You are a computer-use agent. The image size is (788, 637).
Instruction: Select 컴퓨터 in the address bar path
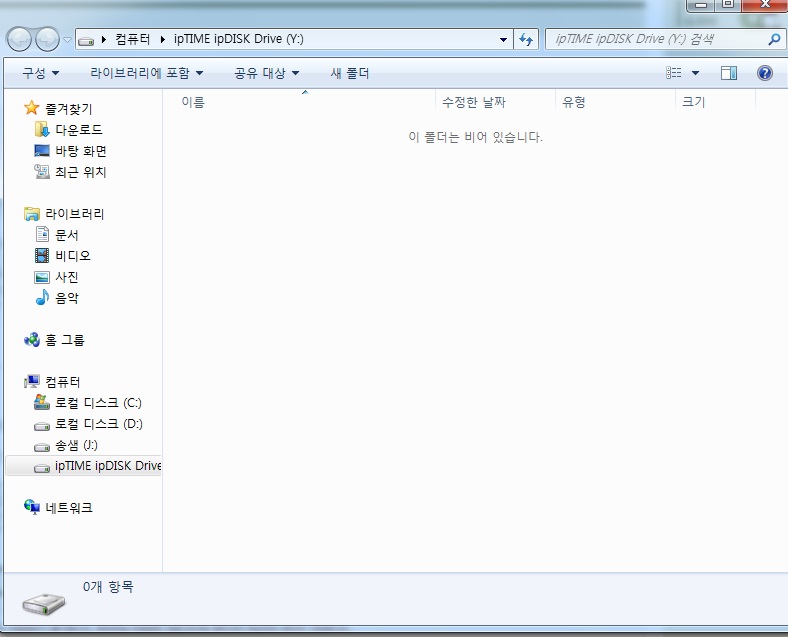point(133,39)
